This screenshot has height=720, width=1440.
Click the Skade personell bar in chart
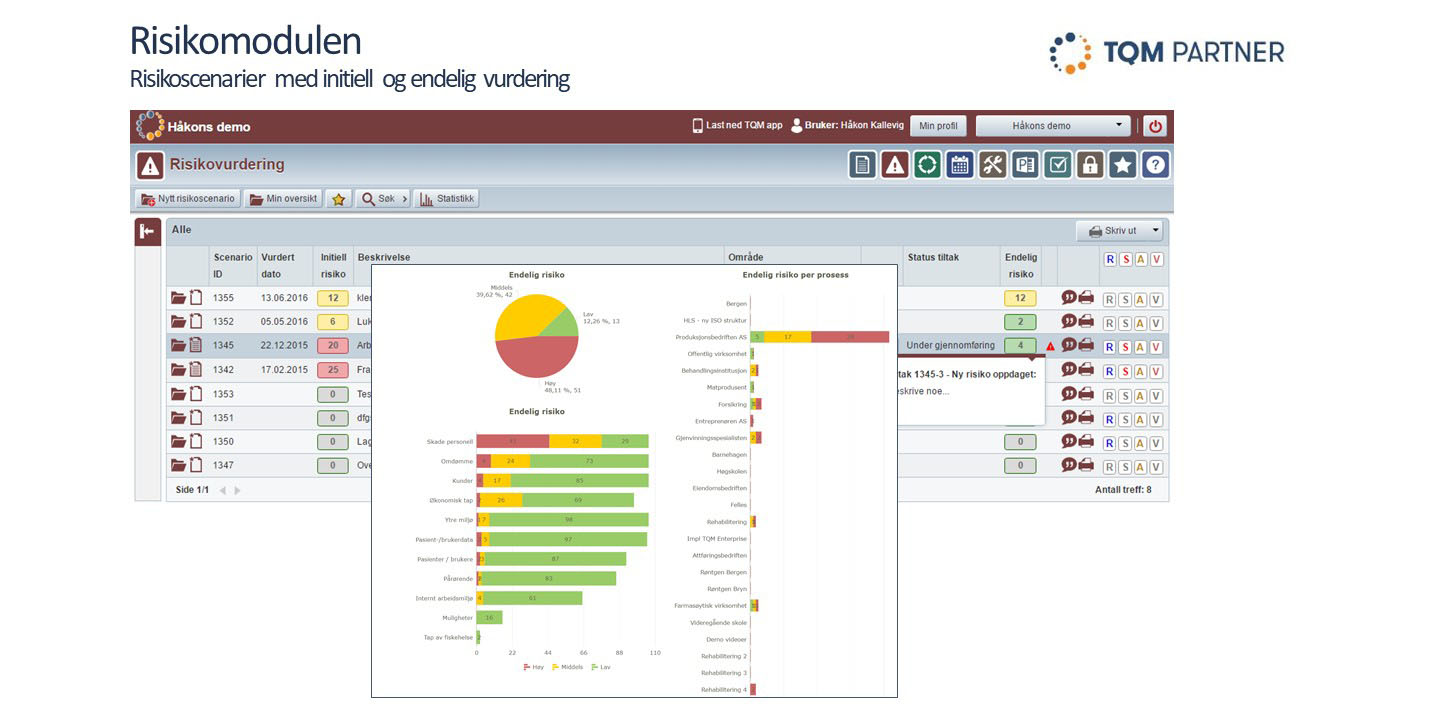click(562, 441)
